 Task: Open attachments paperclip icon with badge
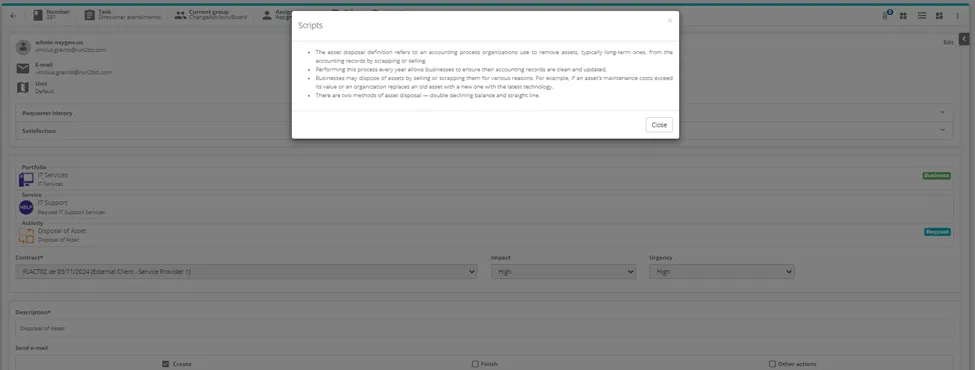tap(886, 15)
